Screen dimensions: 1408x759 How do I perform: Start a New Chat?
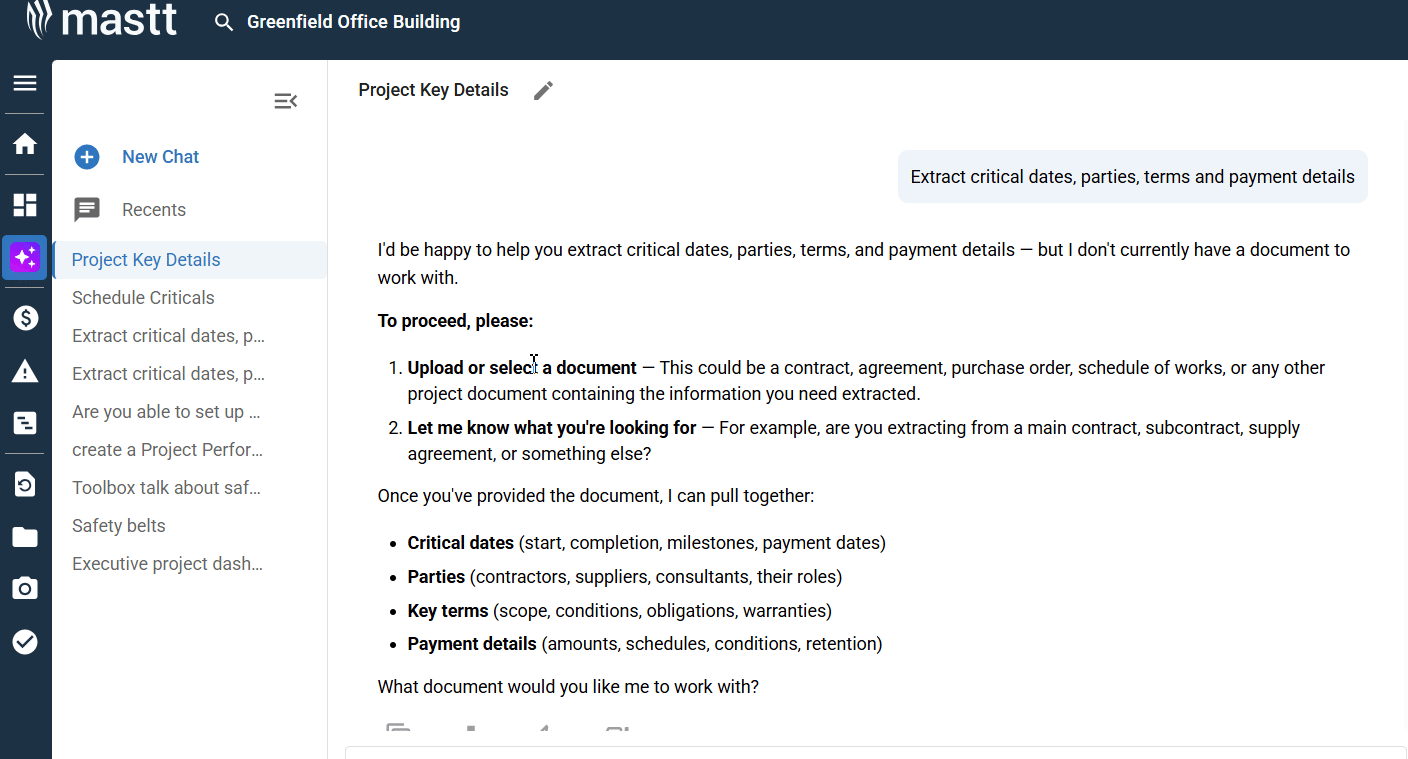160,157
